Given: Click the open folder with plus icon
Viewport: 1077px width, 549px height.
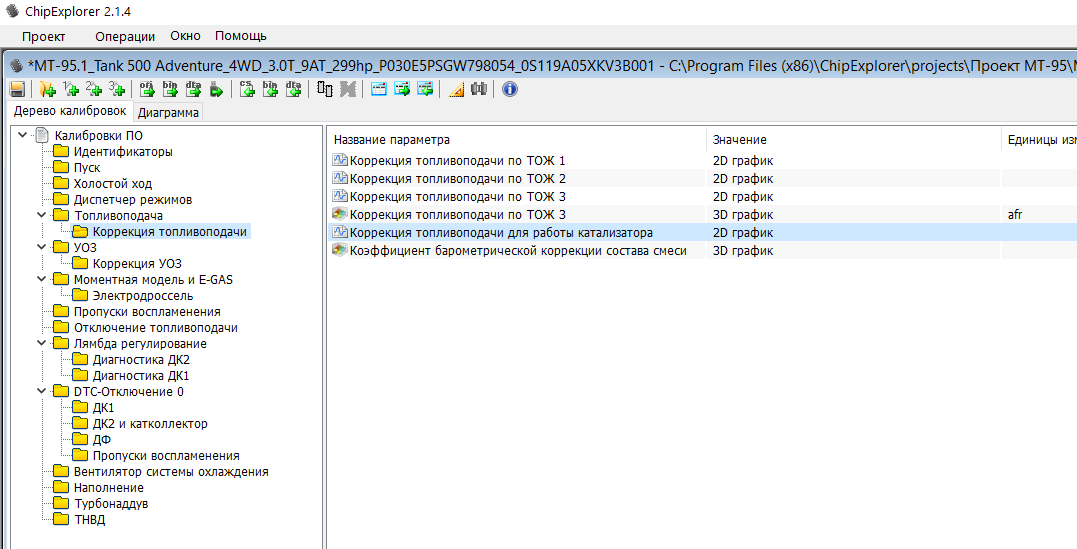Looking at the screenshot, I should coord(46,89).
